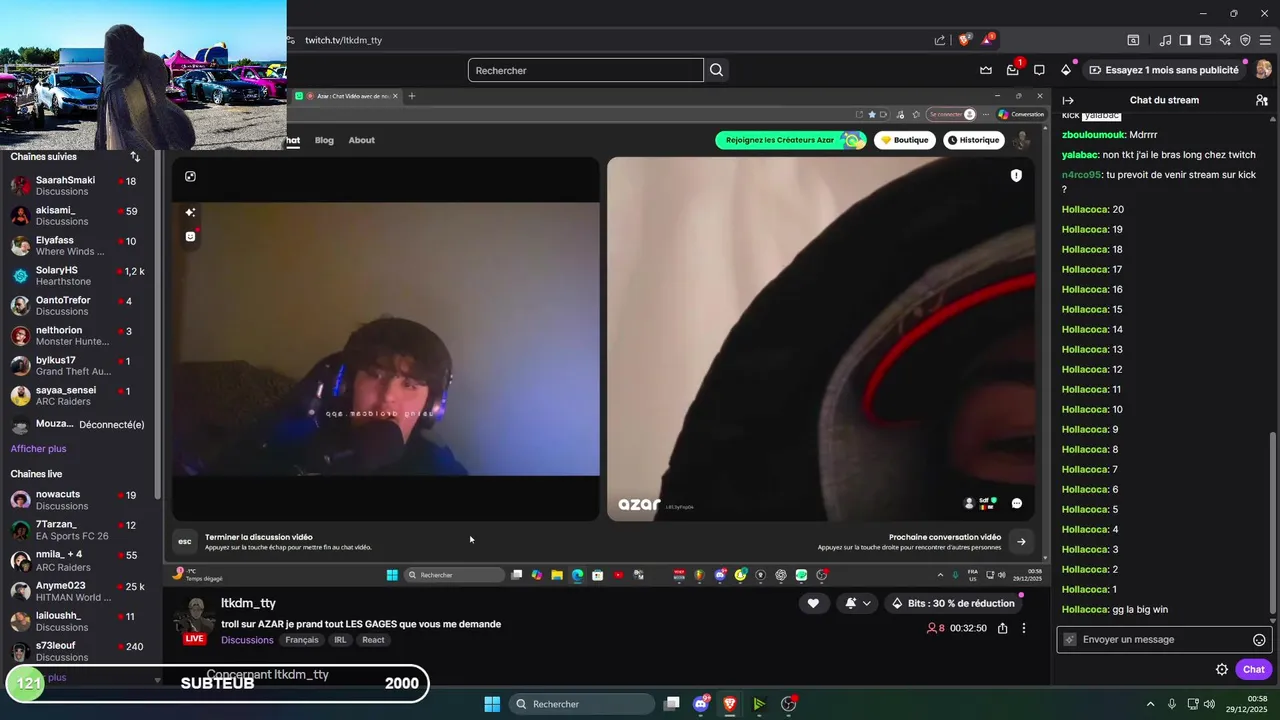Click the channel points icon in message box
Viewport: 1280px width, 720px height.
click(1070, 640)
